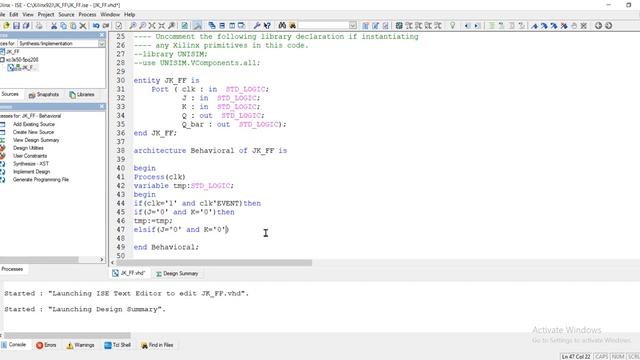
Task: Click the Paste toolbar icon
Action: click(x=73, y=26)
